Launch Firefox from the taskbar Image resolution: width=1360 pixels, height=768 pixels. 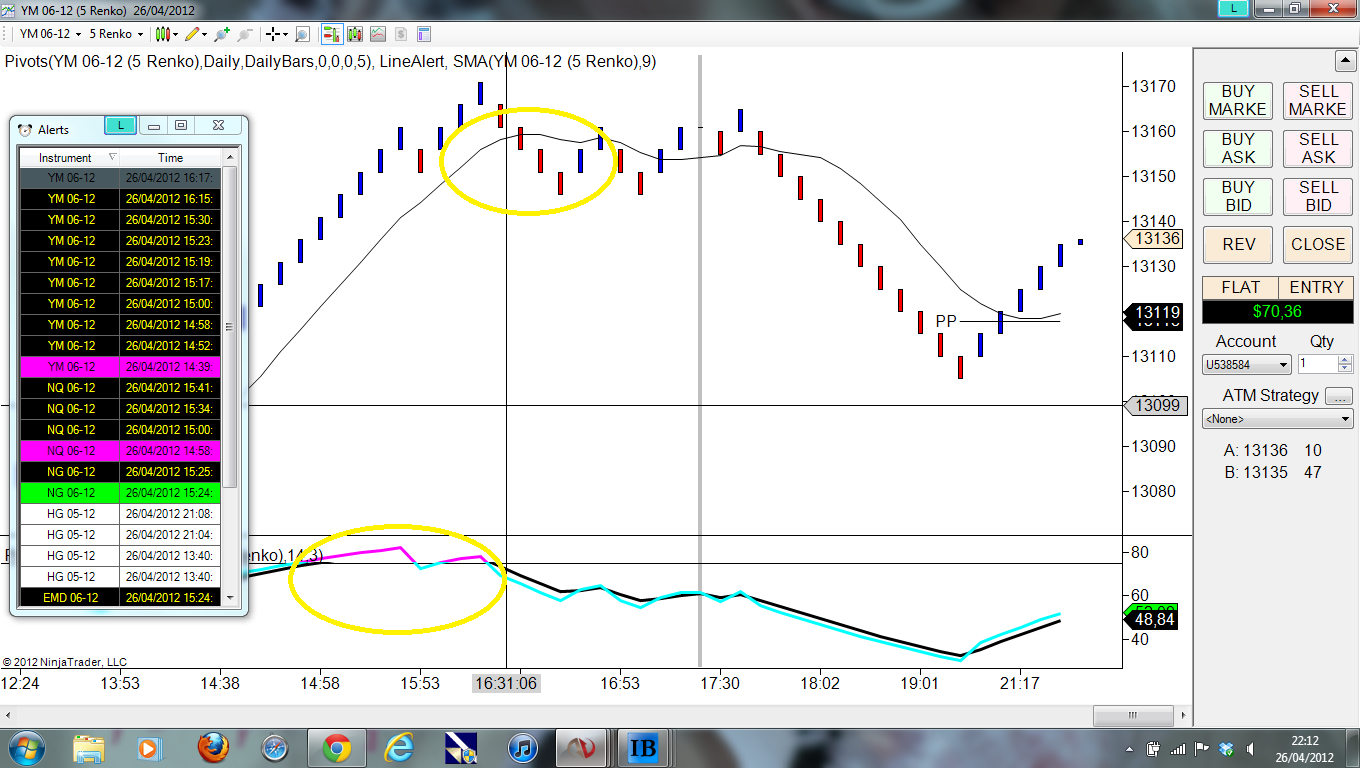point(212,748)
